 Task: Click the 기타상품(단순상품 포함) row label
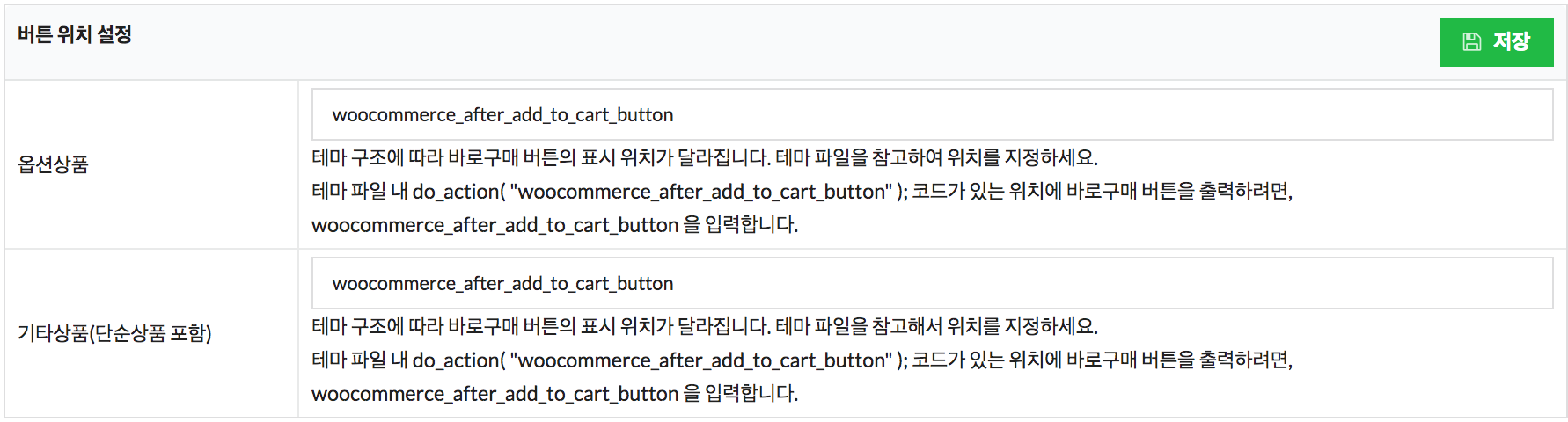coord(114,333)
